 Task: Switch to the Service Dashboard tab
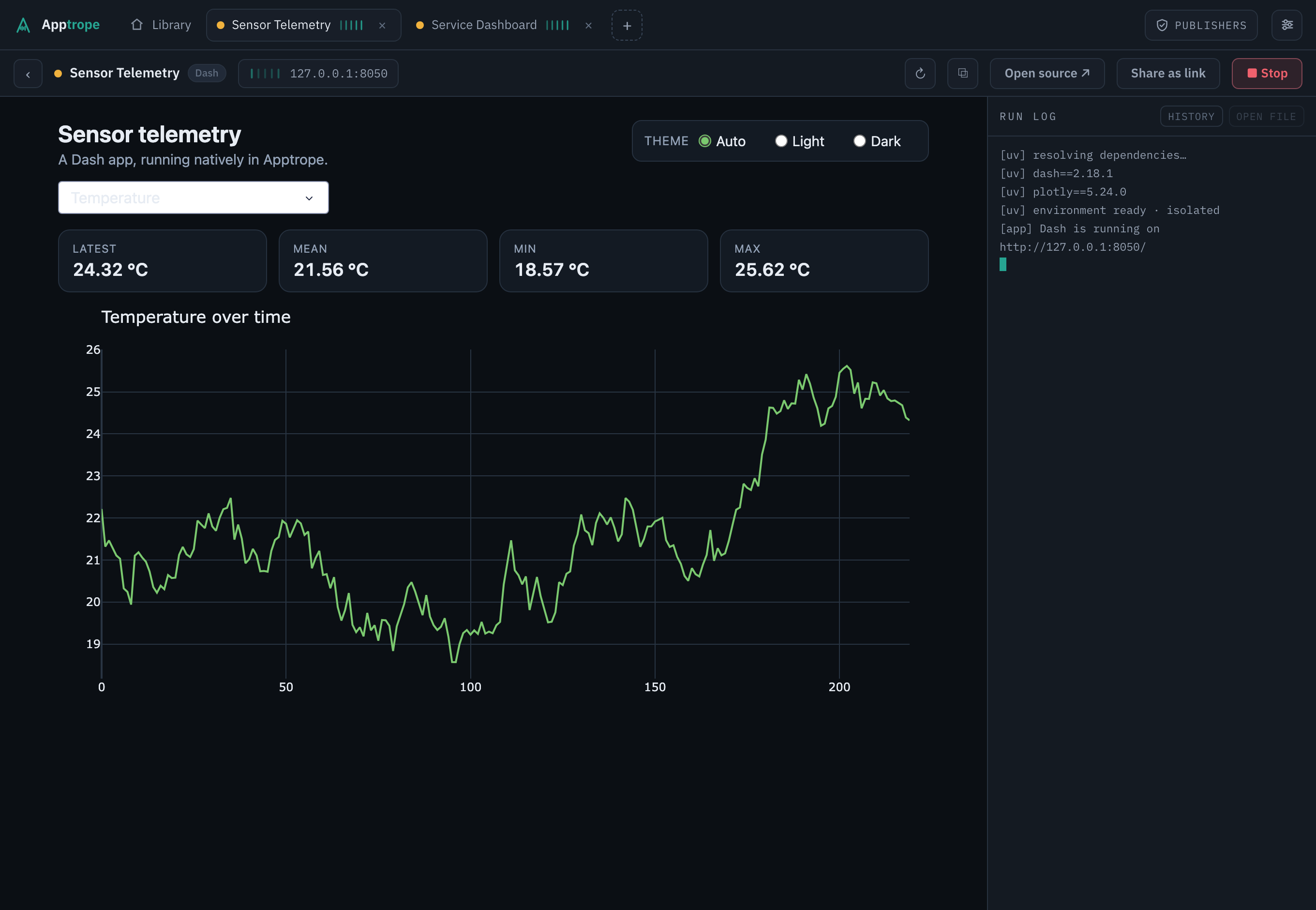click(483, 25)
